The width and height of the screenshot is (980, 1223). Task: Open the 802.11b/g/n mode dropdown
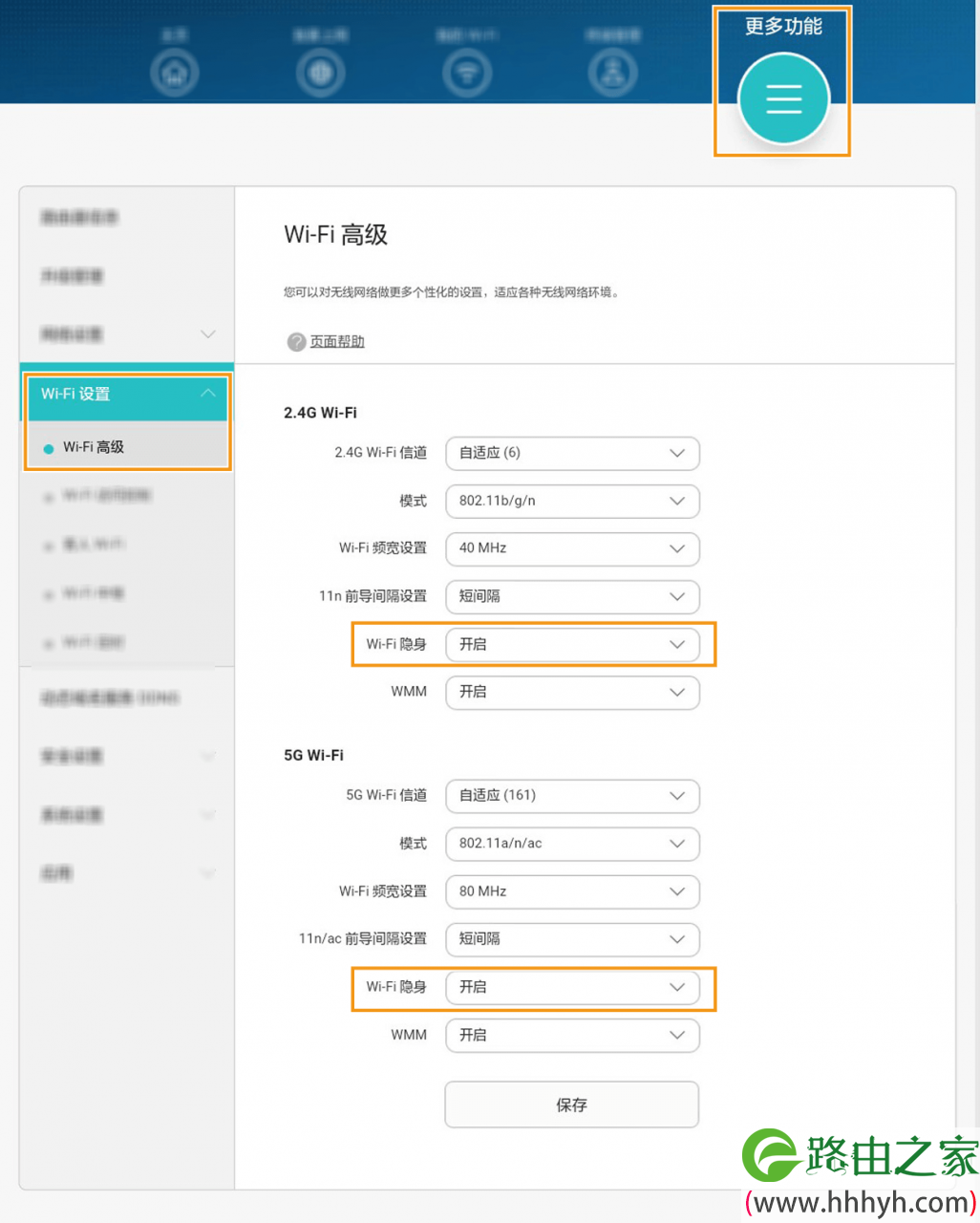tap(572, 501)
